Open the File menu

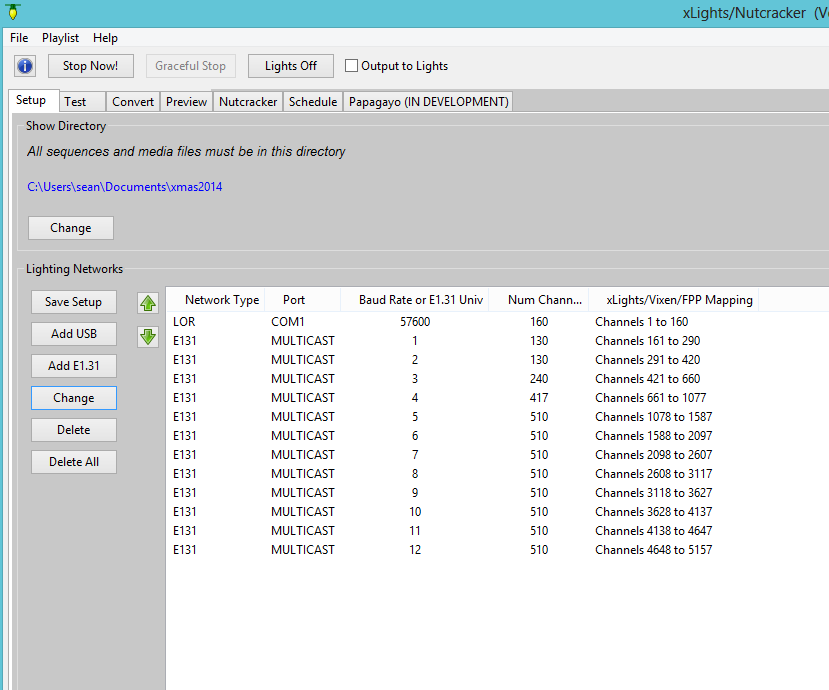pos(19,38)
